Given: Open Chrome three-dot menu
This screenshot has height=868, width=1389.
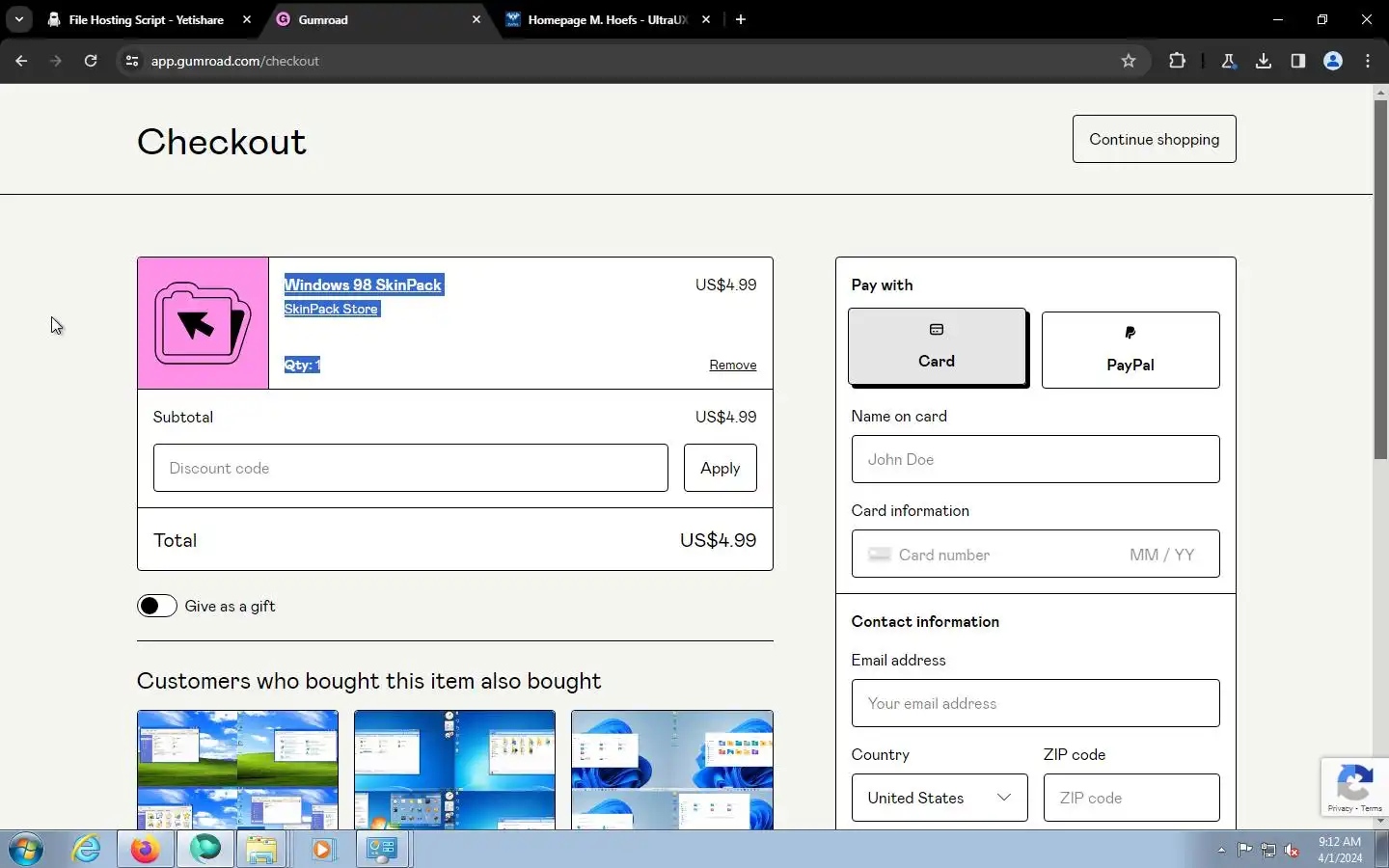Looking at the screenshot, I should point(1368,61).
